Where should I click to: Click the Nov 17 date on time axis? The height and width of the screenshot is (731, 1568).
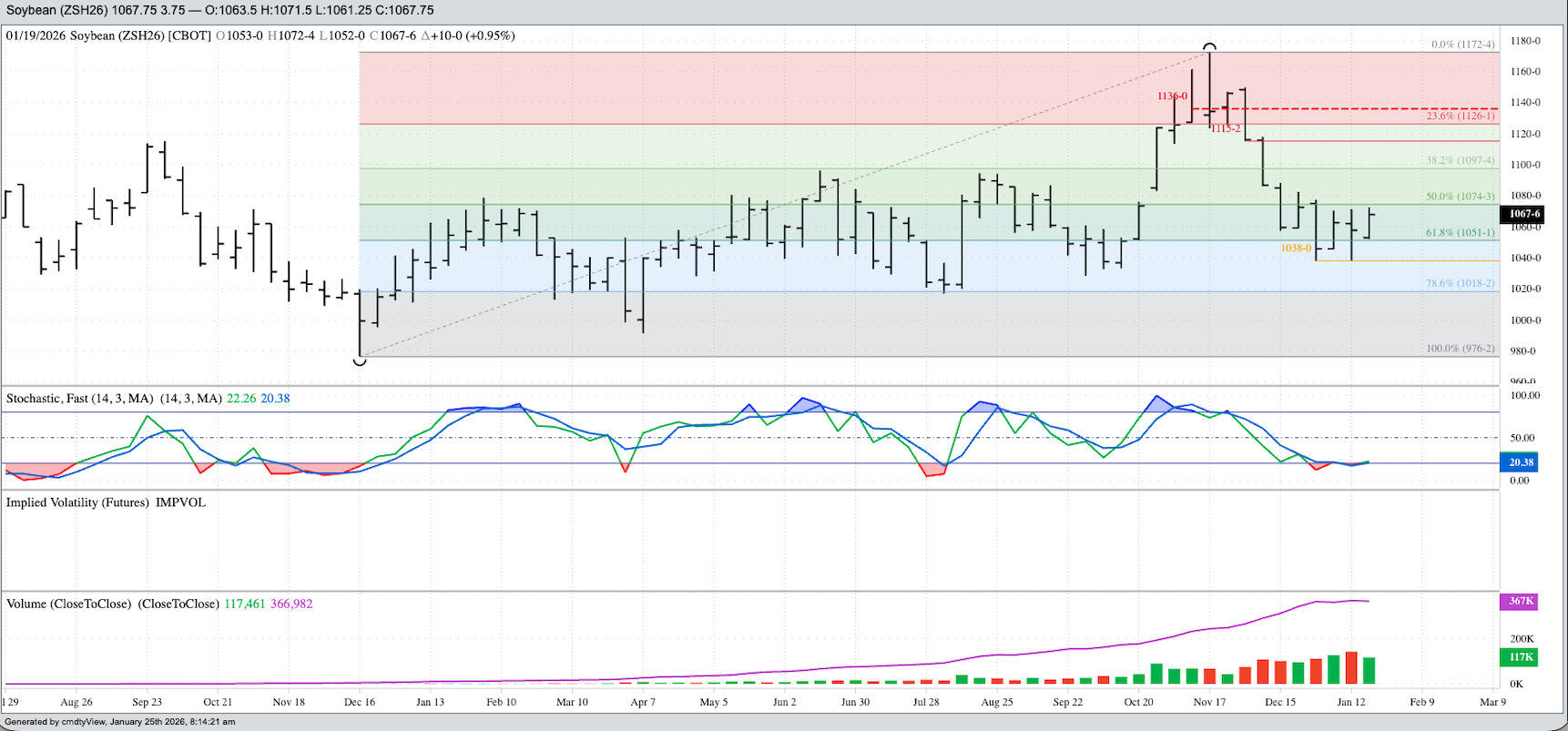[x=1209, y=702]
